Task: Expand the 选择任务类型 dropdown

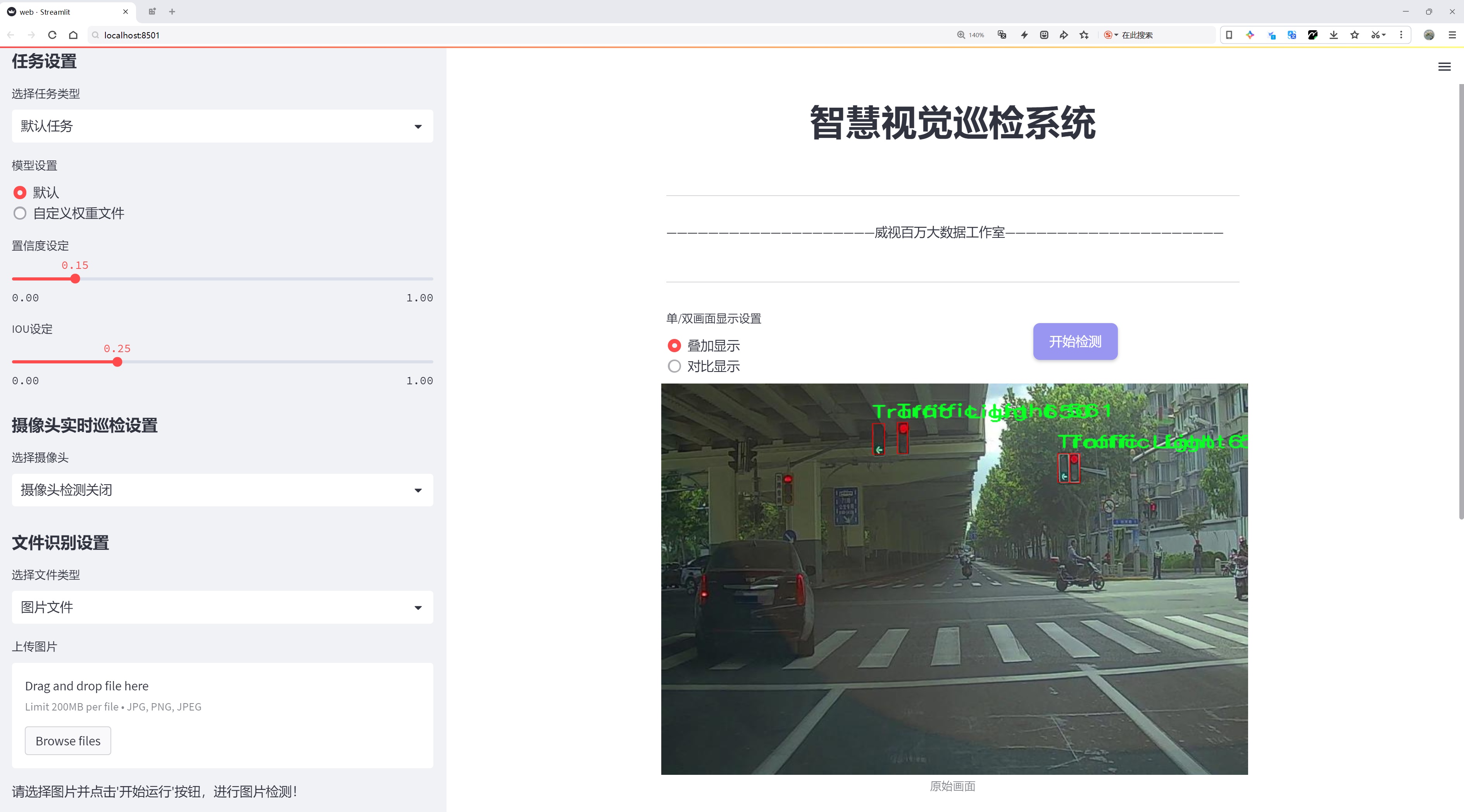Action: (222, 126)
